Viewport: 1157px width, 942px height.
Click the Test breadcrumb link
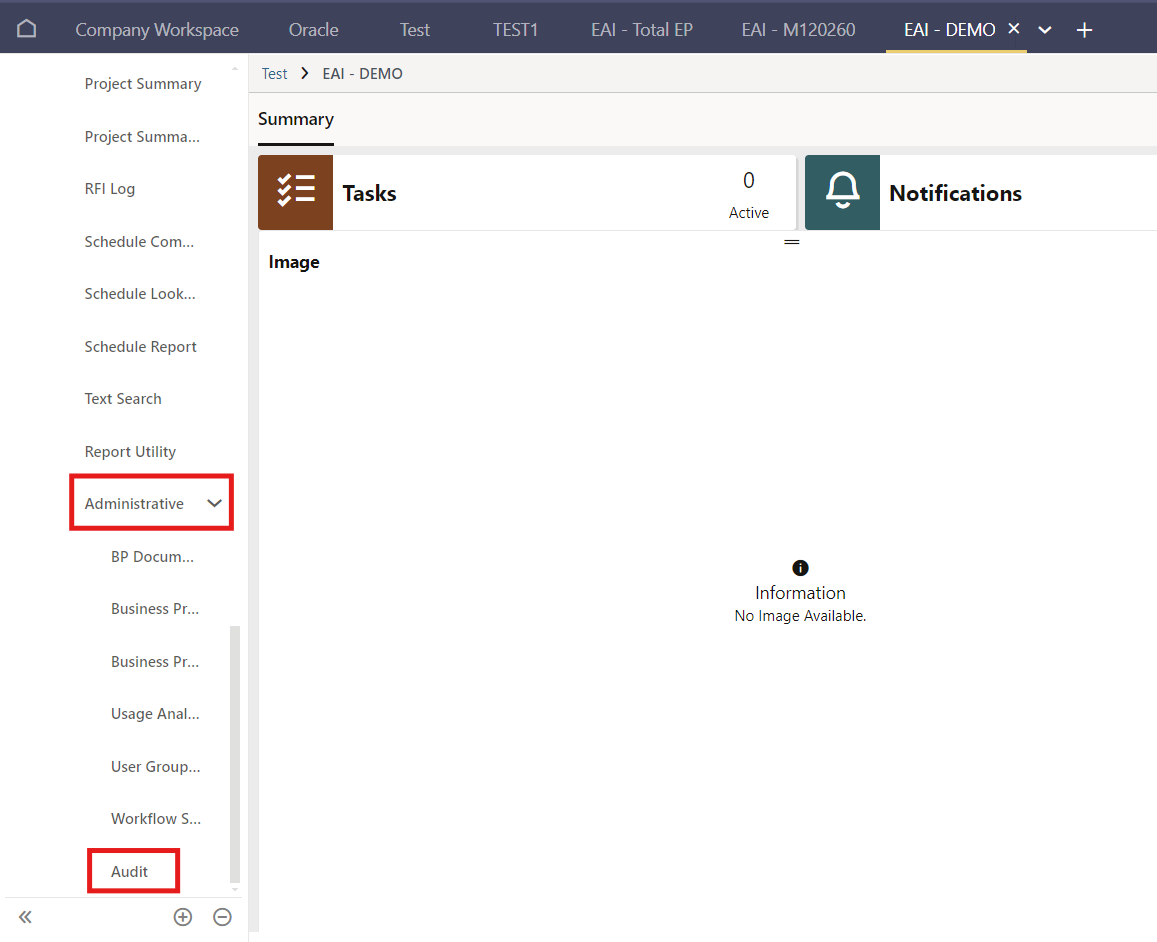click(274, 74)
